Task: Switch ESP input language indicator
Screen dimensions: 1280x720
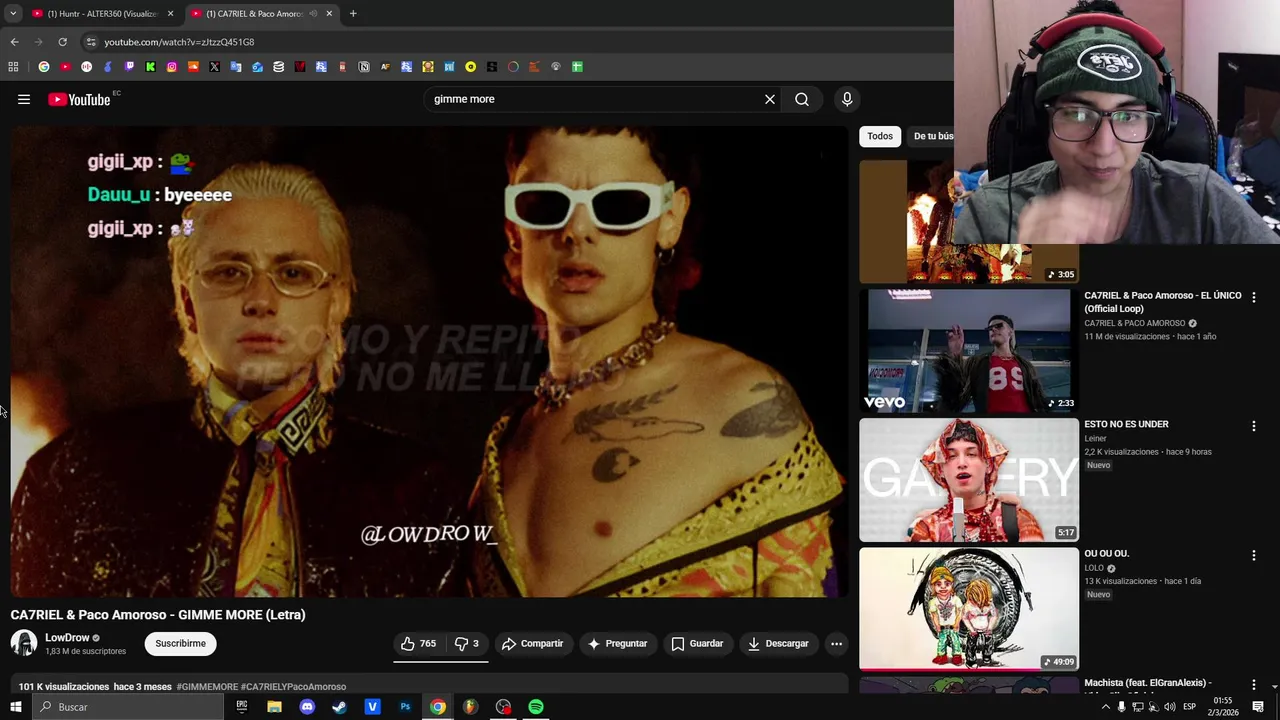Action: (1190, 707)
